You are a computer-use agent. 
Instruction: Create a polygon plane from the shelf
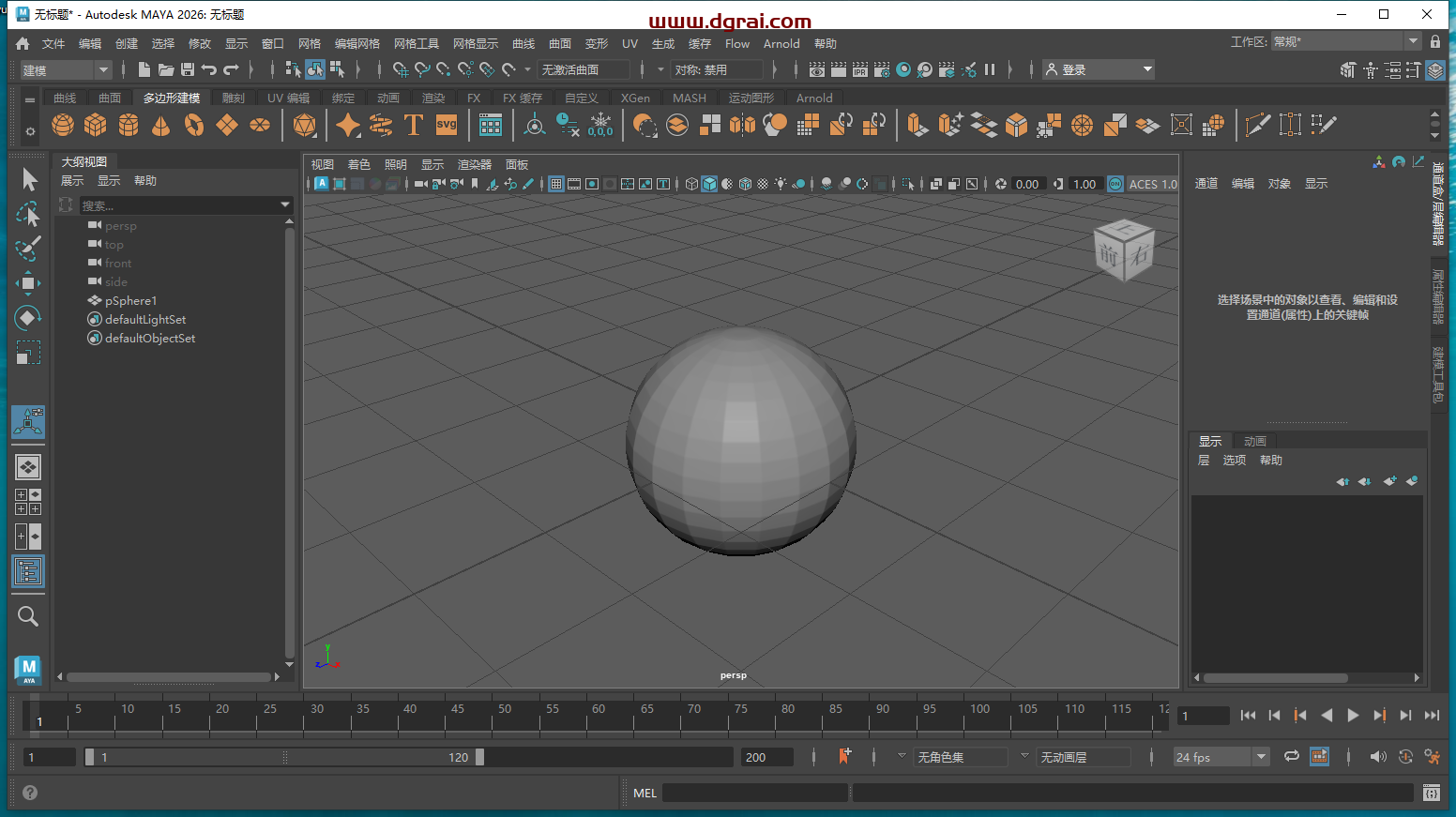coord(227,125)
